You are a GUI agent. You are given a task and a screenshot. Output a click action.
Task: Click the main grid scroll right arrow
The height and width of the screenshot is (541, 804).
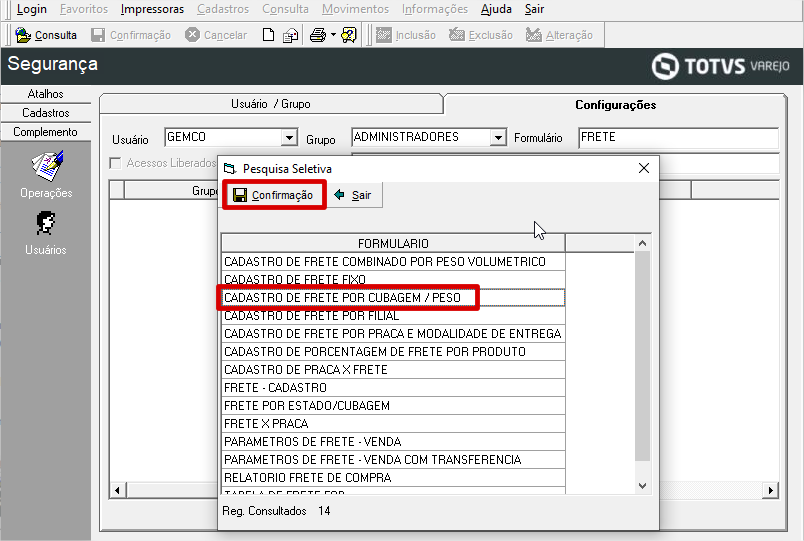770,490
